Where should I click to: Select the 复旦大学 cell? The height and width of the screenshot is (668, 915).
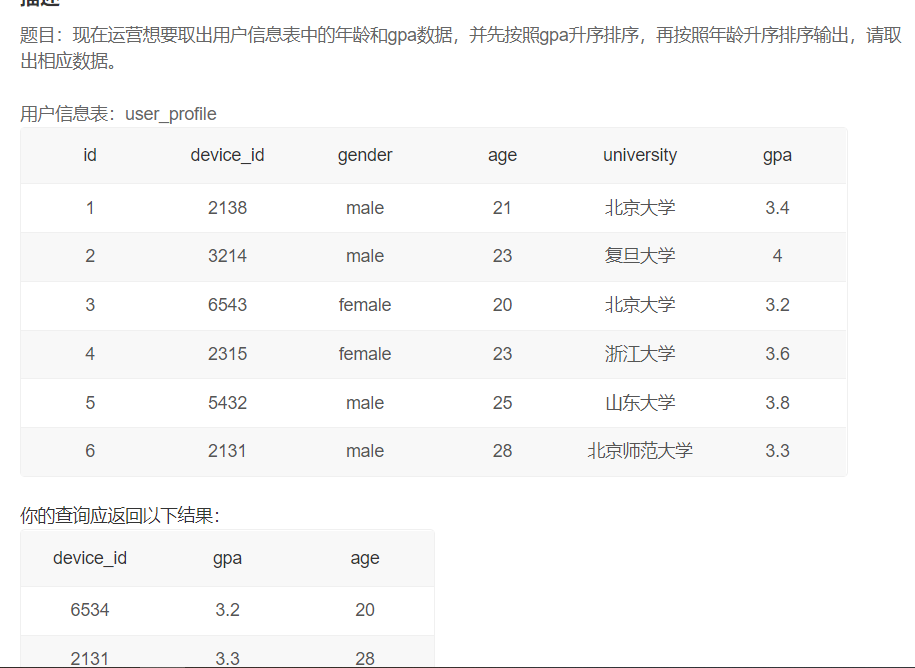(x=640, y=256)
